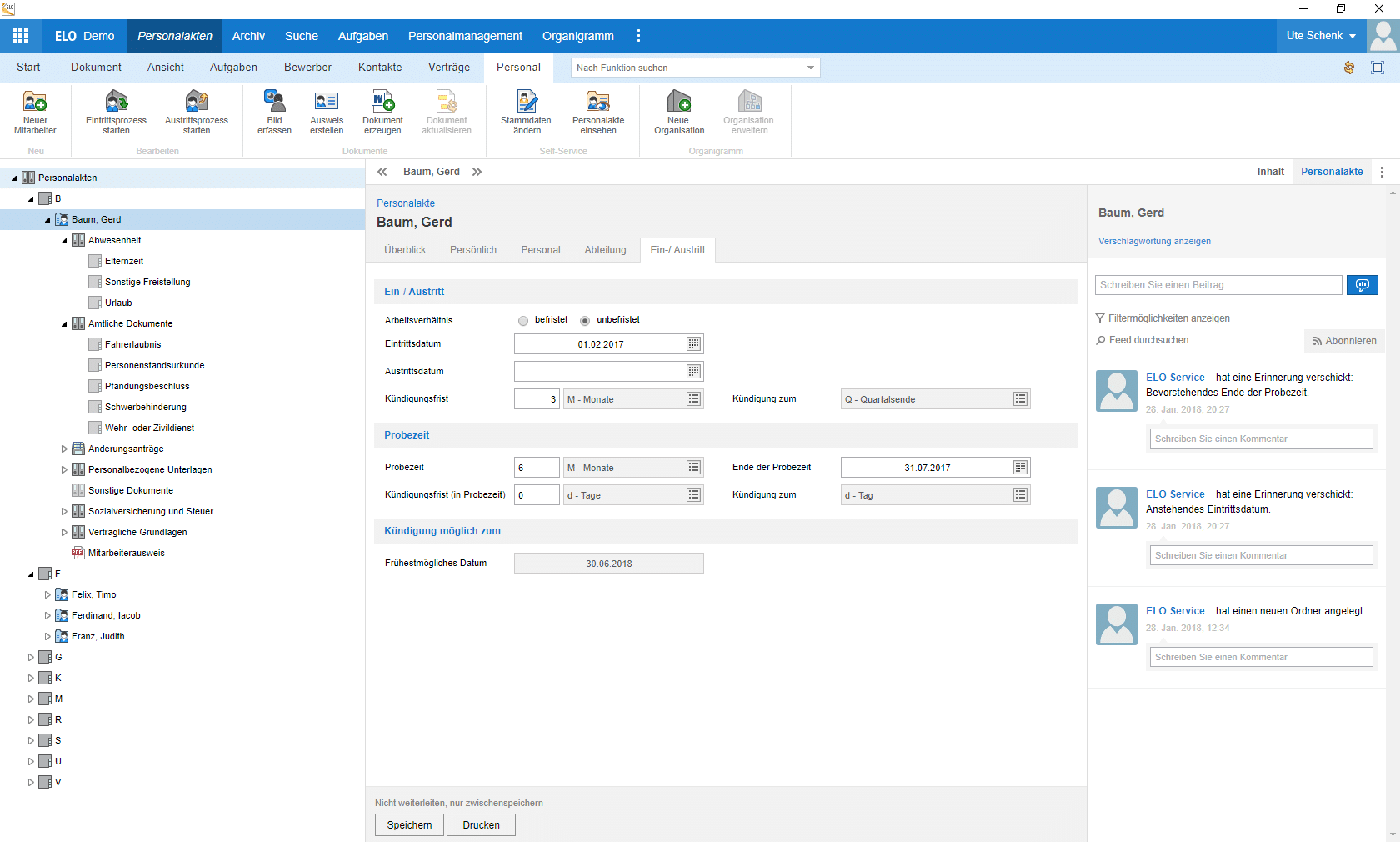1400x842 pixels.
Task: Click the first ELO Service author link
Action: pos(1175,378)
